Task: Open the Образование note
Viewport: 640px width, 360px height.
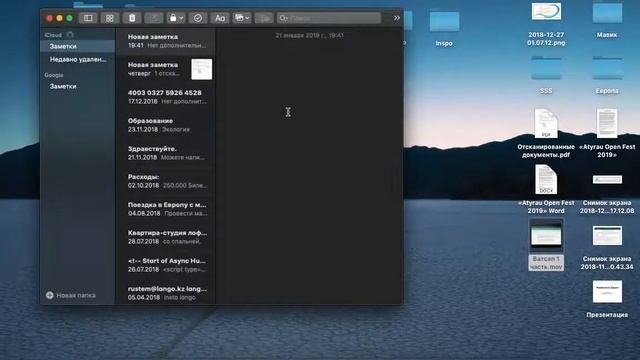Action: [166, 125]
